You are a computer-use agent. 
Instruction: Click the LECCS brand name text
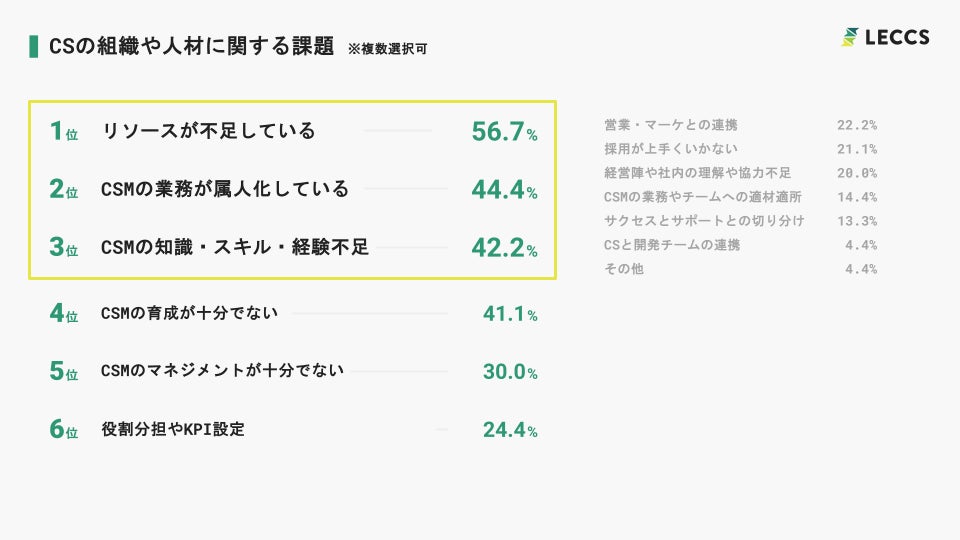coord(898,37)
